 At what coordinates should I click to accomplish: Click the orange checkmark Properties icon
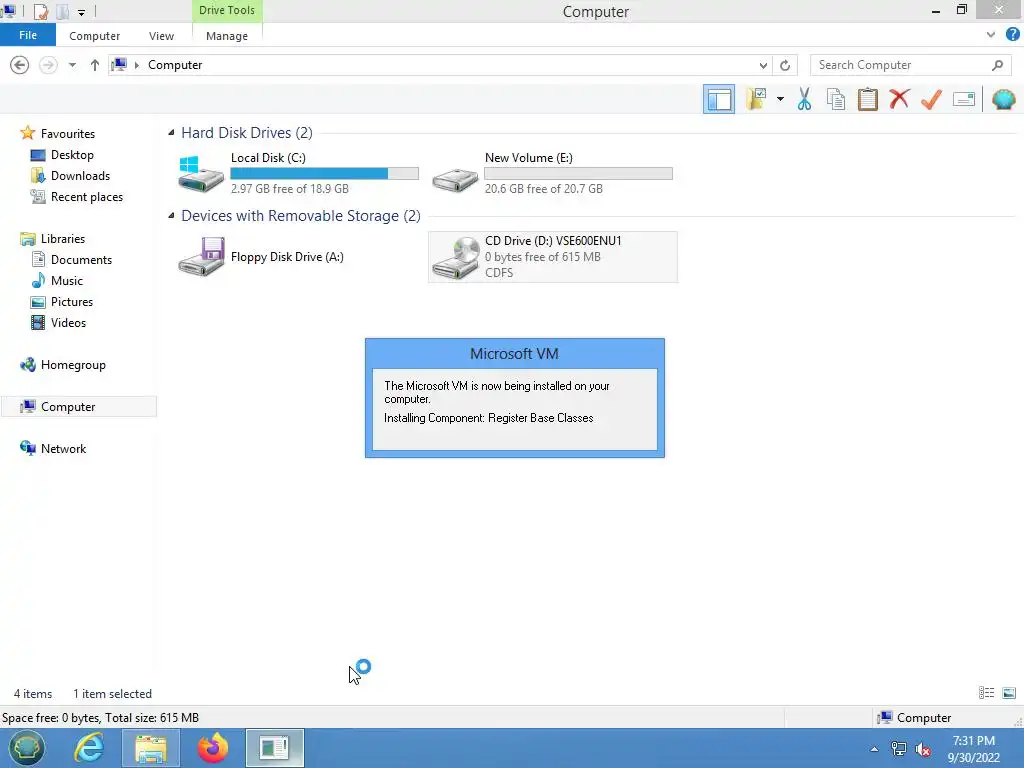931,99
